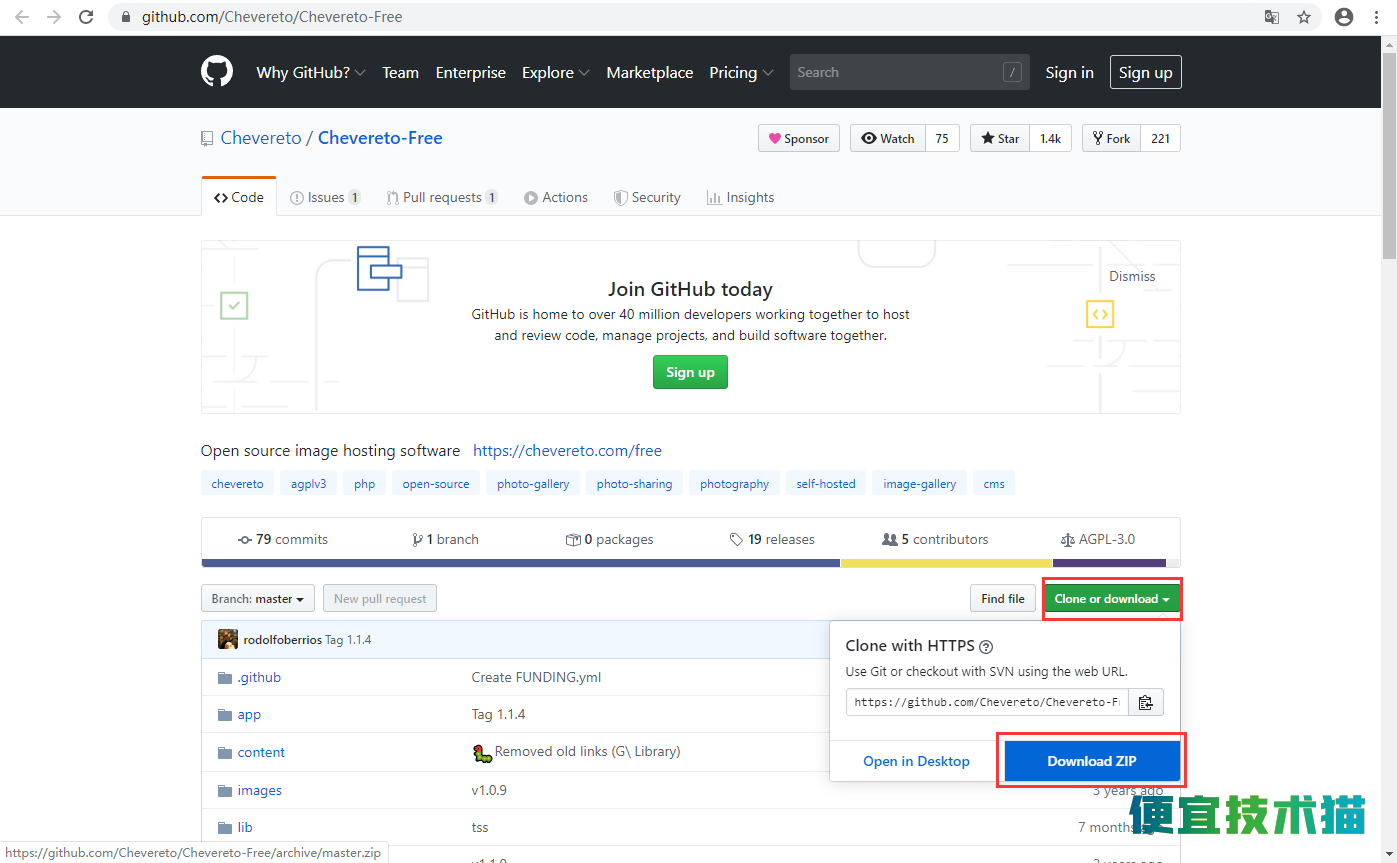Viewport: 1397px width, 863px height.
Task: Reload the page with refresh icon
Action: [87, 17]
